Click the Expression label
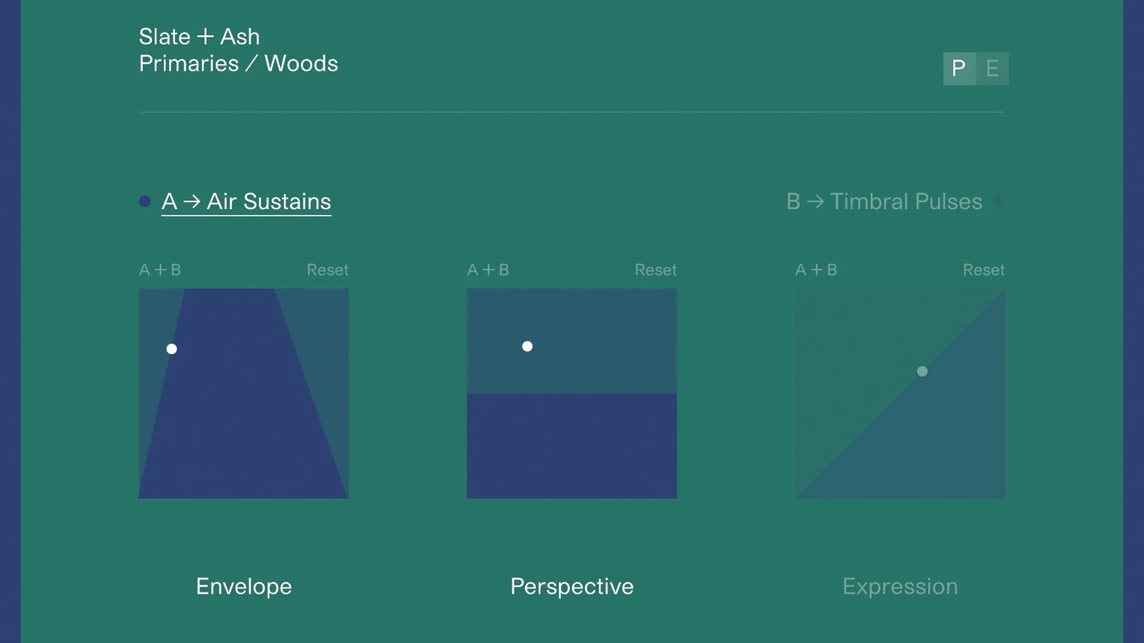The image size is (1144, 643). pos(900,587)
